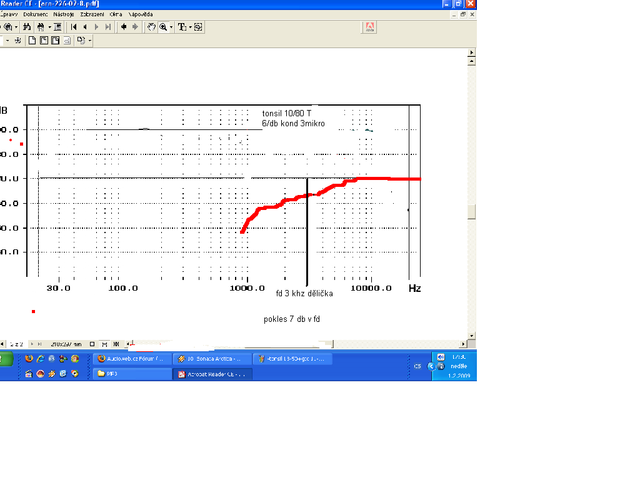Click horizontal scrollbar right arrow

(x=463, y=344)
